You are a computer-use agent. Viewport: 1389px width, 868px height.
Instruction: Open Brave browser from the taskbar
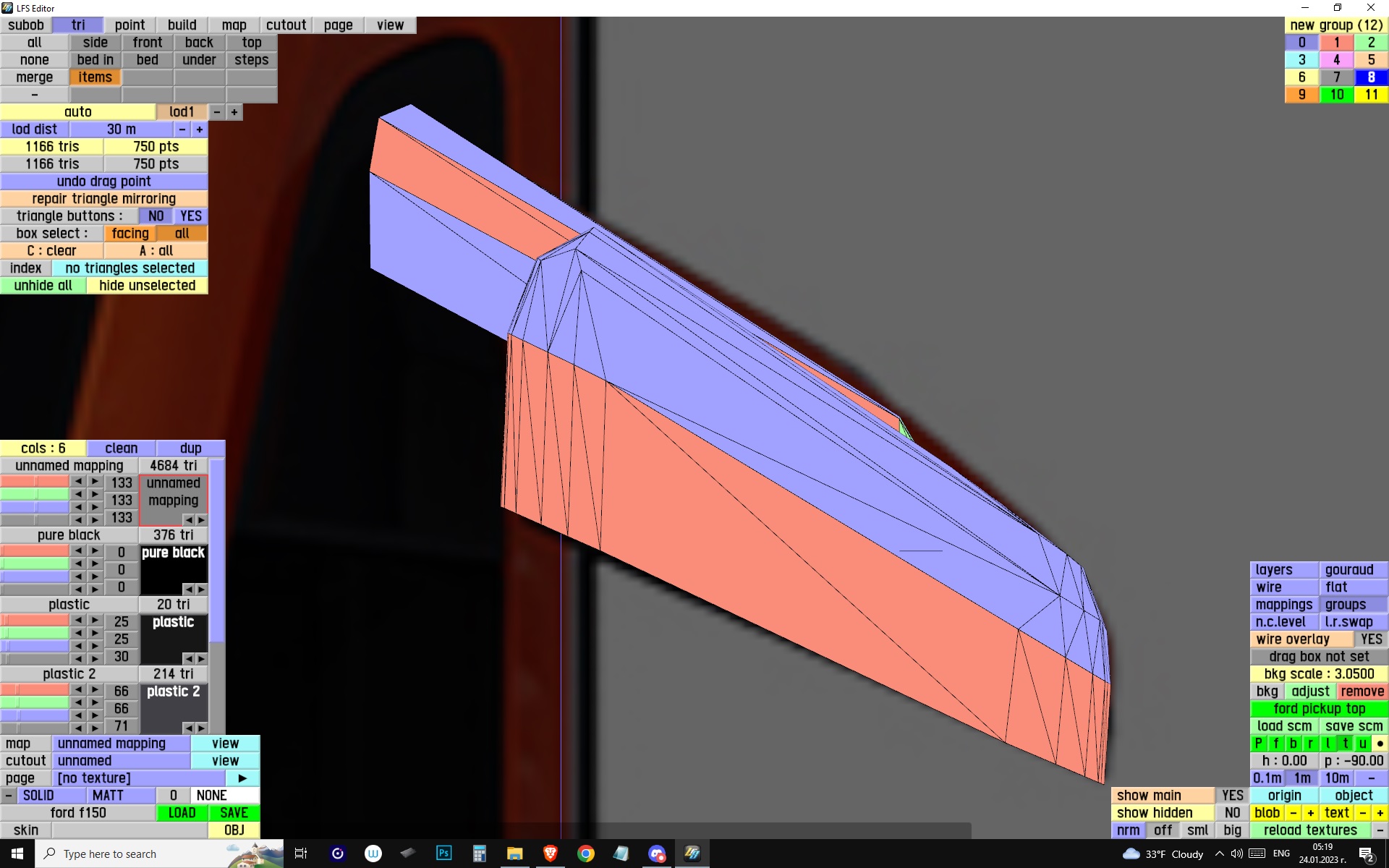coord(550,854)
